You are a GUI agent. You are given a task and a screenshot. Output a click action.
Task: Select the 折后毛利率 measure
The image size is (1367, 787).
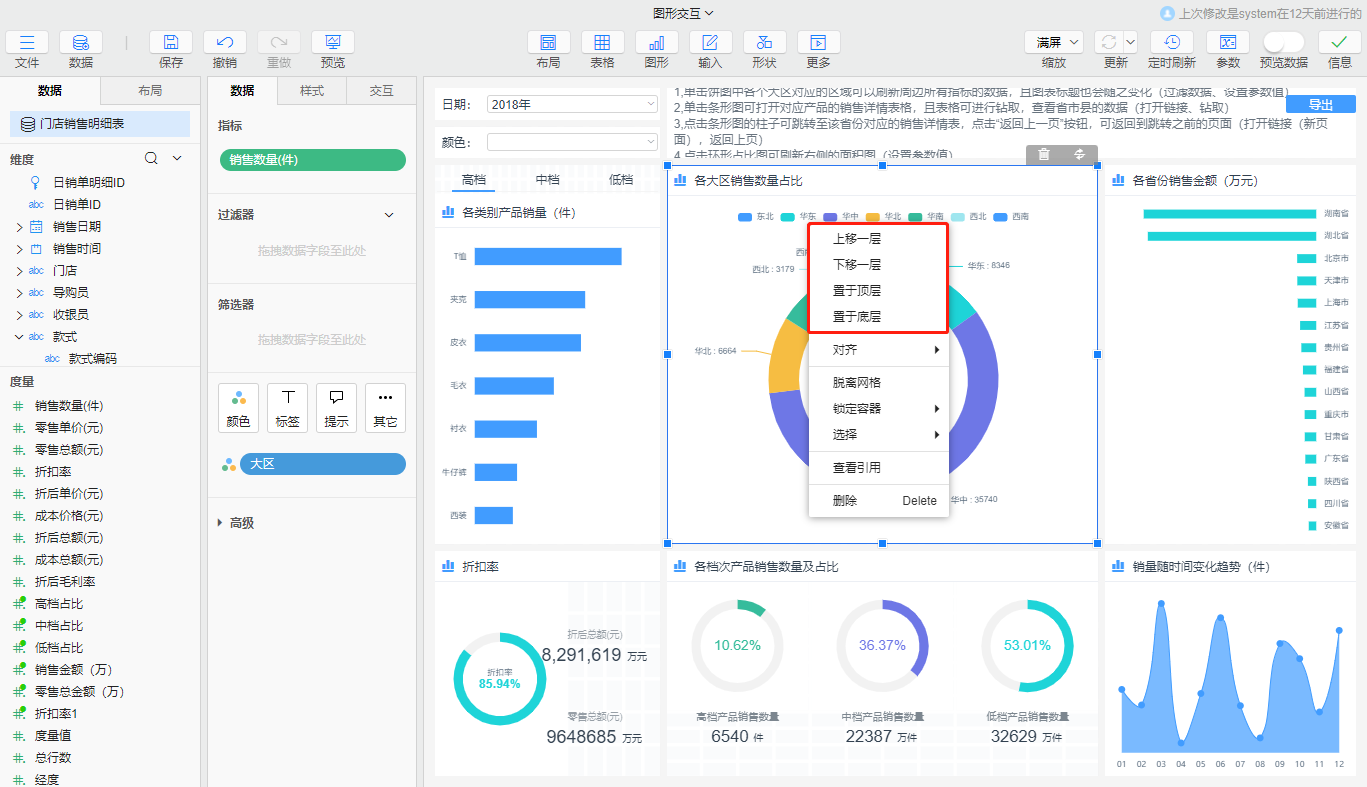(65, 582)
